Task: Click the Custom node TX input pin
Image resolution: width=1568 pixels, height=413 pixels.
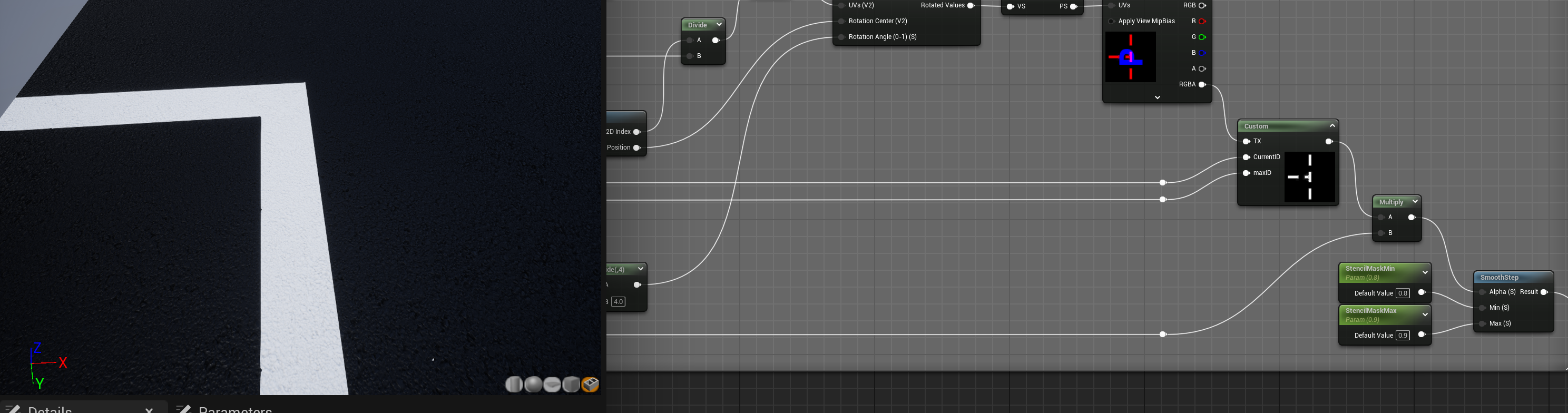Action: coord(1247,141)
